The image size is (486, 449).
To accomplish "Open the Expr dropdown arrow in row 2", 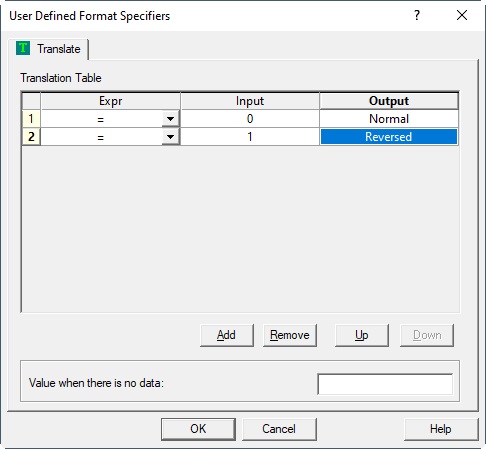I will tap(170, 137).
